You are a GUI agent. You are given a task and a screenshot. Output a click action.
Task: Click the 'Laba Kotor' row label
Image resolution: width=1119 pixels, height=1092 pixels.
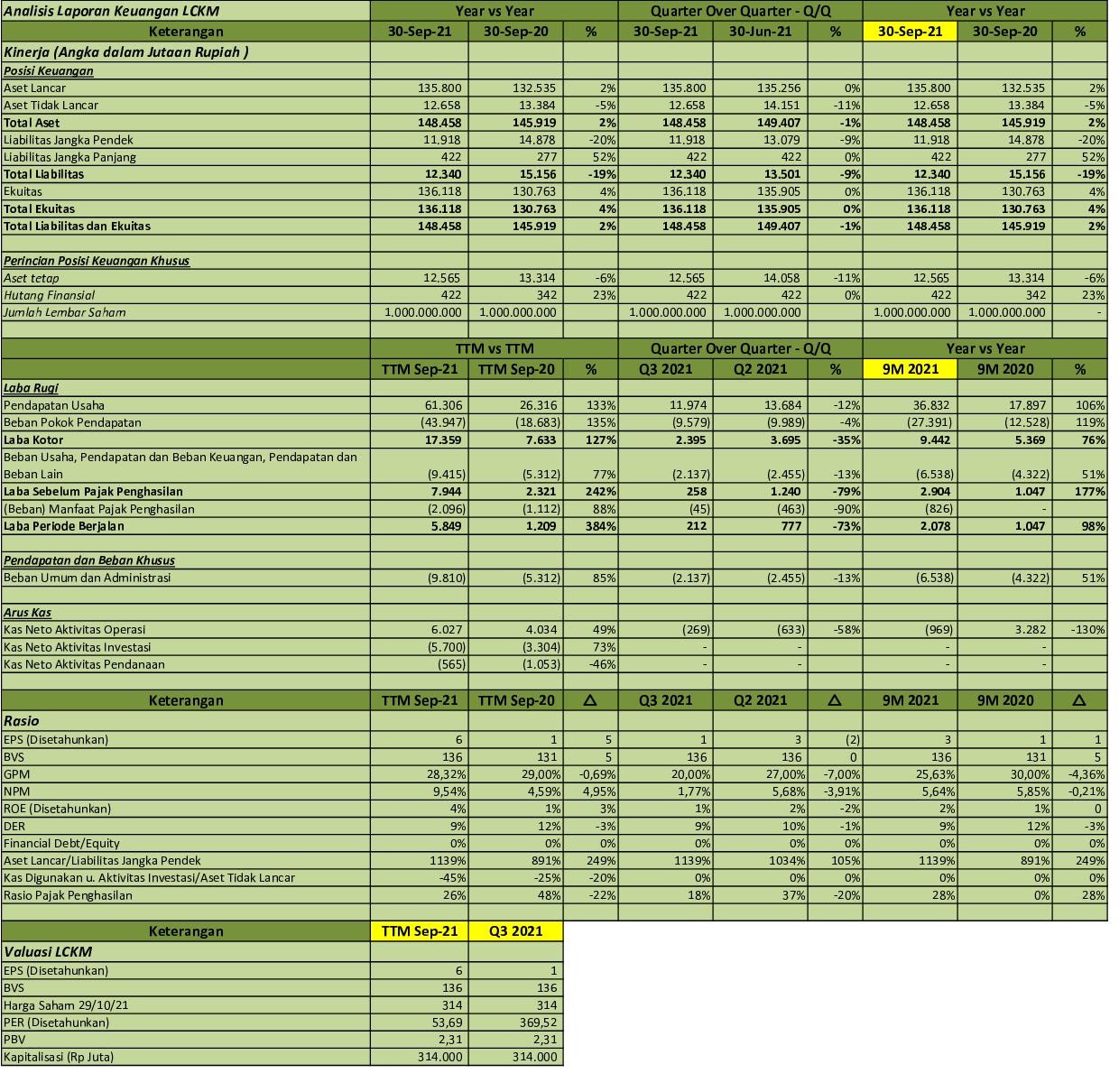pyautogui.click(x=33, y=440)
